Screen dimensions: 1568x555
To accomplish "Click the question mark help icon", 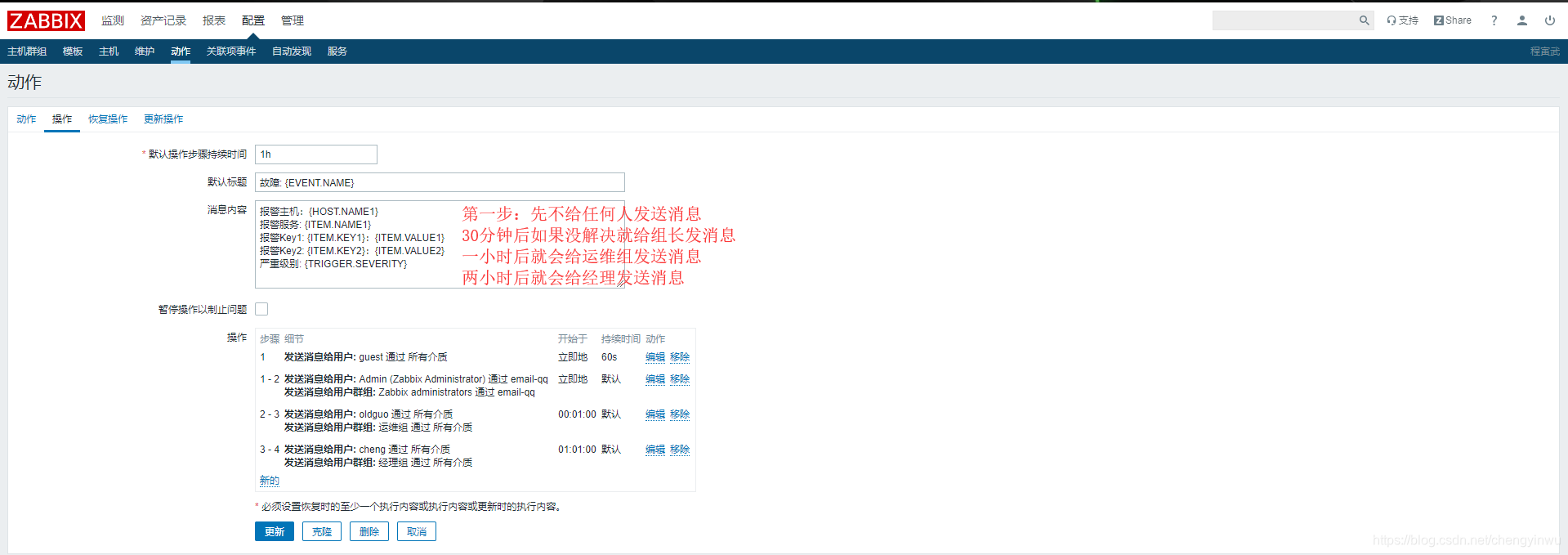I will (x=1494, y=20).
